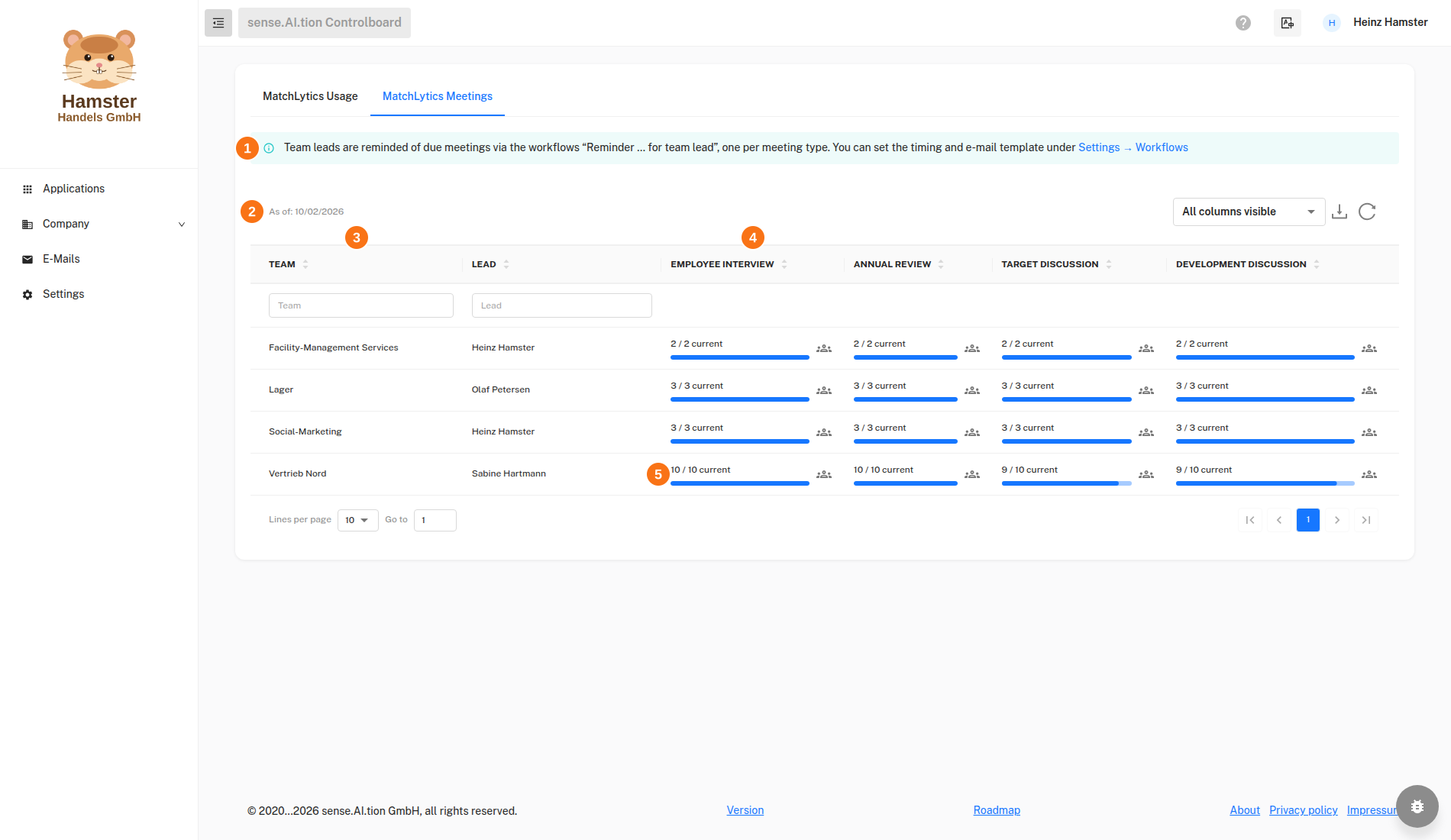
Task: Sort by Employee Interview column
Action: pyautogui.click(x=784, y=264)
